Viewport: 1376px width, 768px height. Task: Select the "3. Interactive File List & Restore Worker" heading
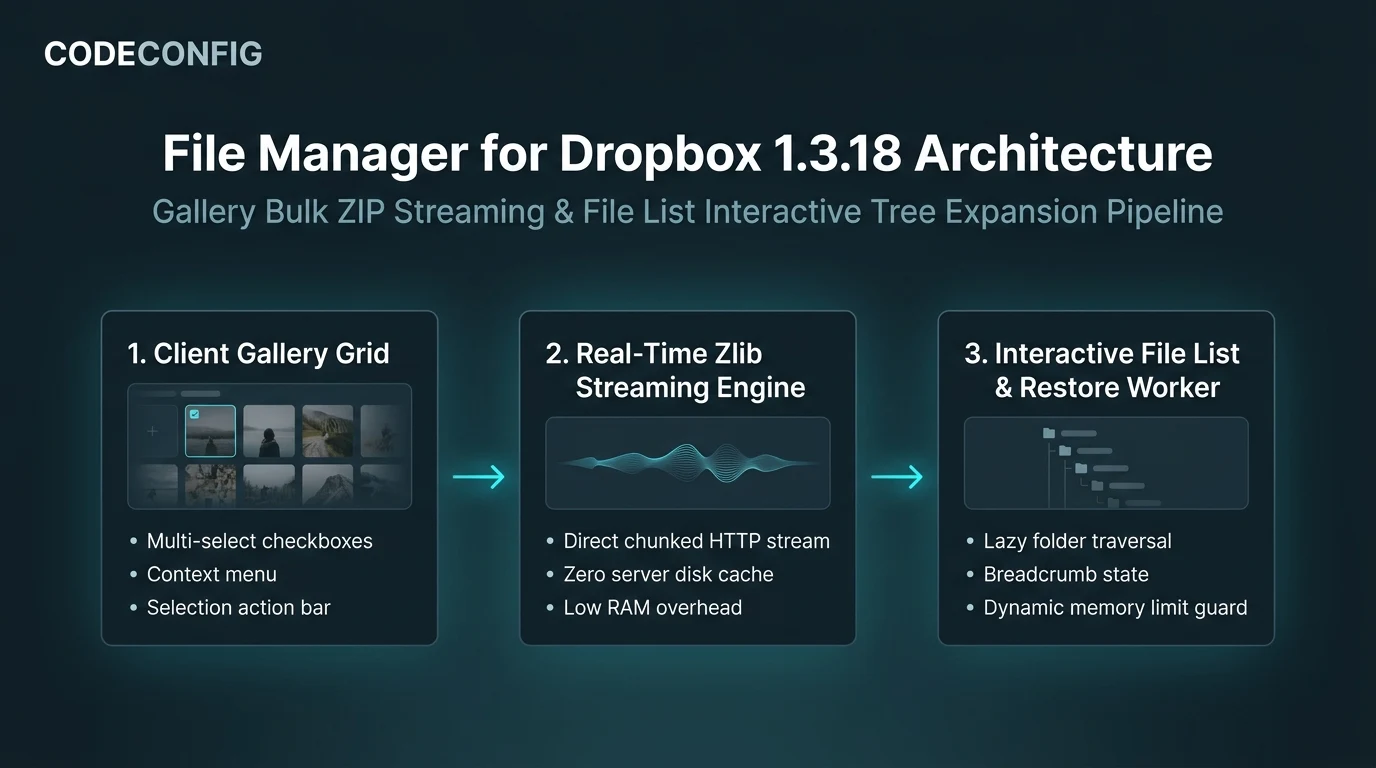click(1102, 370)
